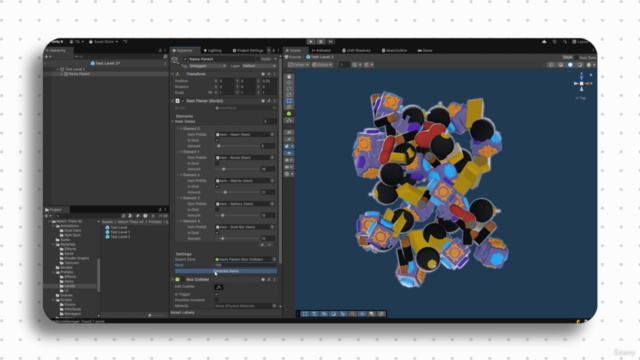
Task: Open object picker for Gold Bar prefab
Action: tap(272, 227)
